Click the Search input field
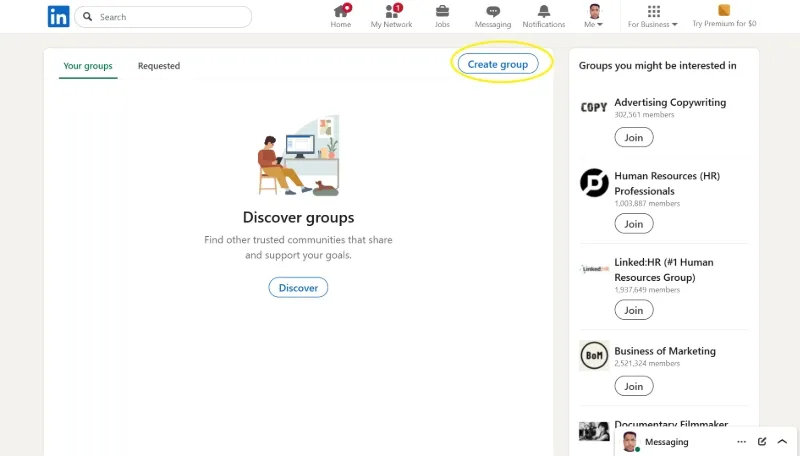The image size is (800, 456). [163, 17]
